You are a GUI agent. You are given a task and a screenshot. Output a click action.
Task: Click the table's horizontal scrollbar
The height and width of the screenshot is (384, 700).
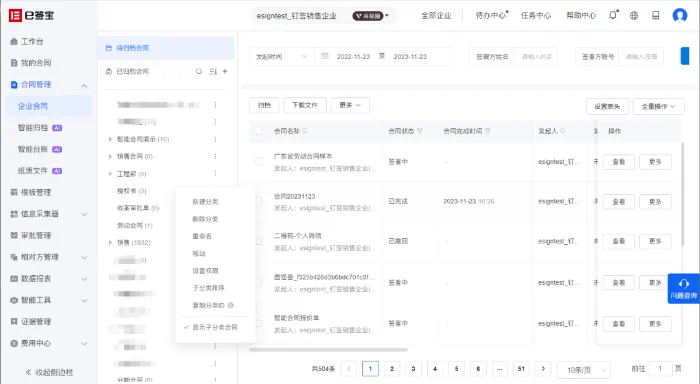328,350
